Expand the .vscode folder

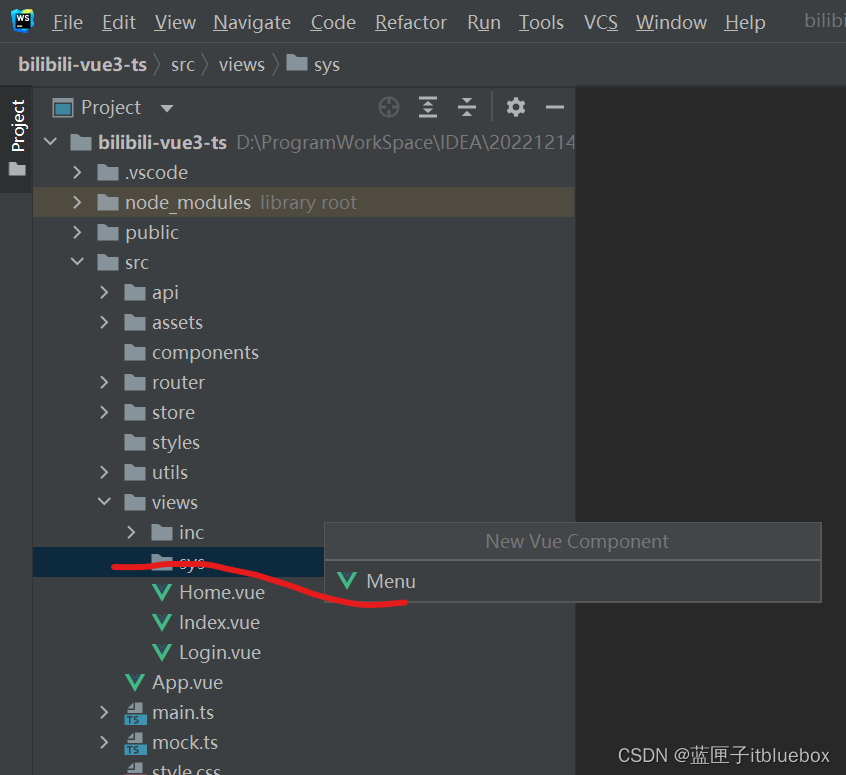(x=77, y=173)
